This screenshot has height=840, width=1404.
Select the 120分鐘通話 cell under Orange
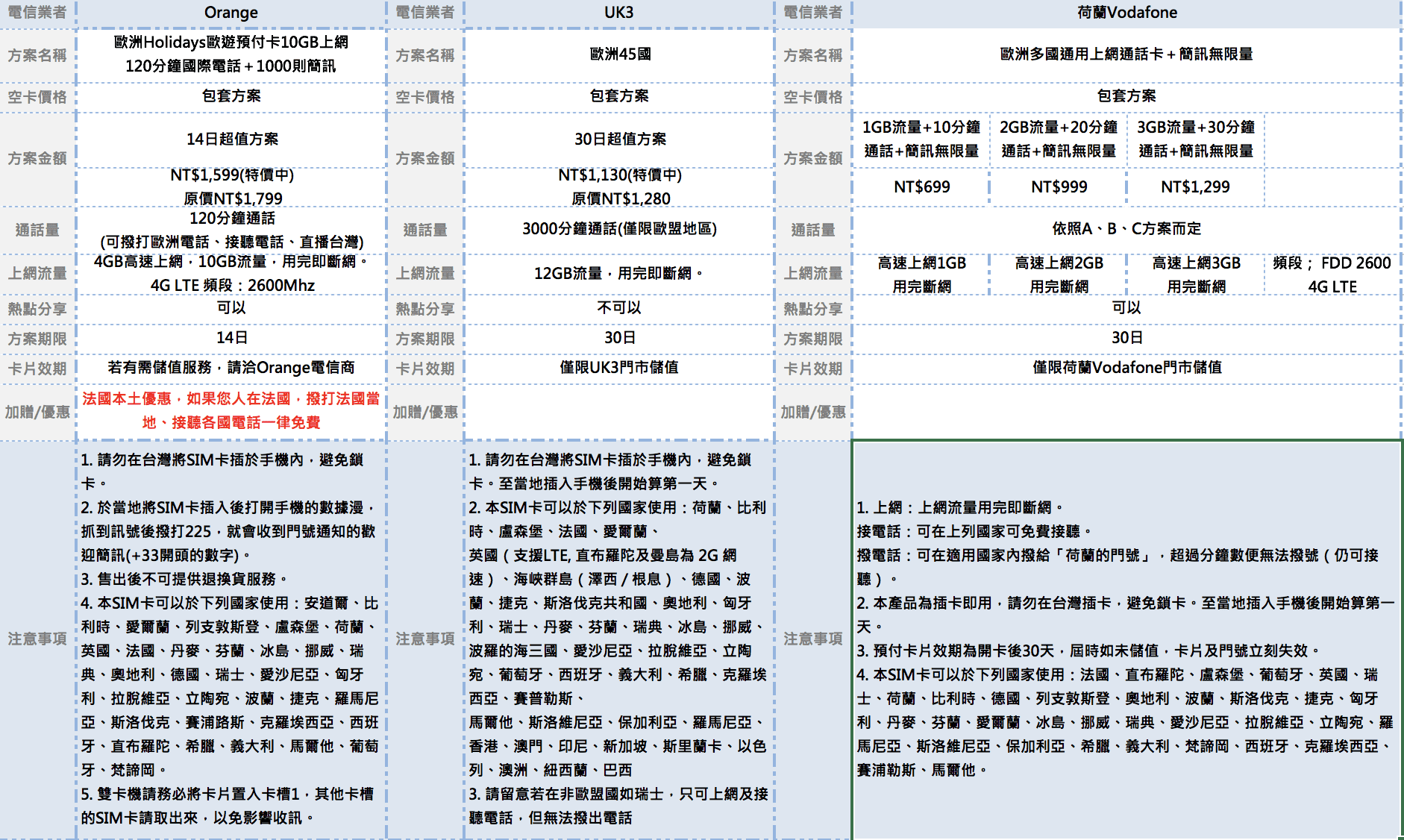click(x=231, y=230)
